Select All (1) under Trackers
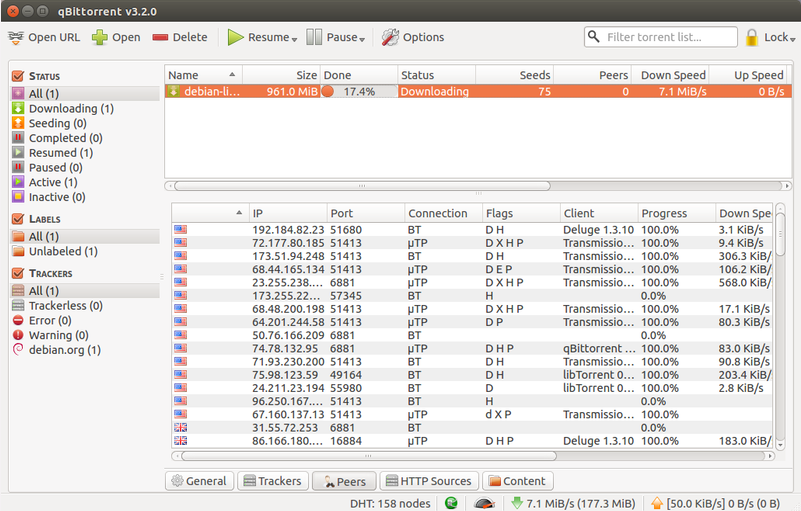 tap(85, 291)
